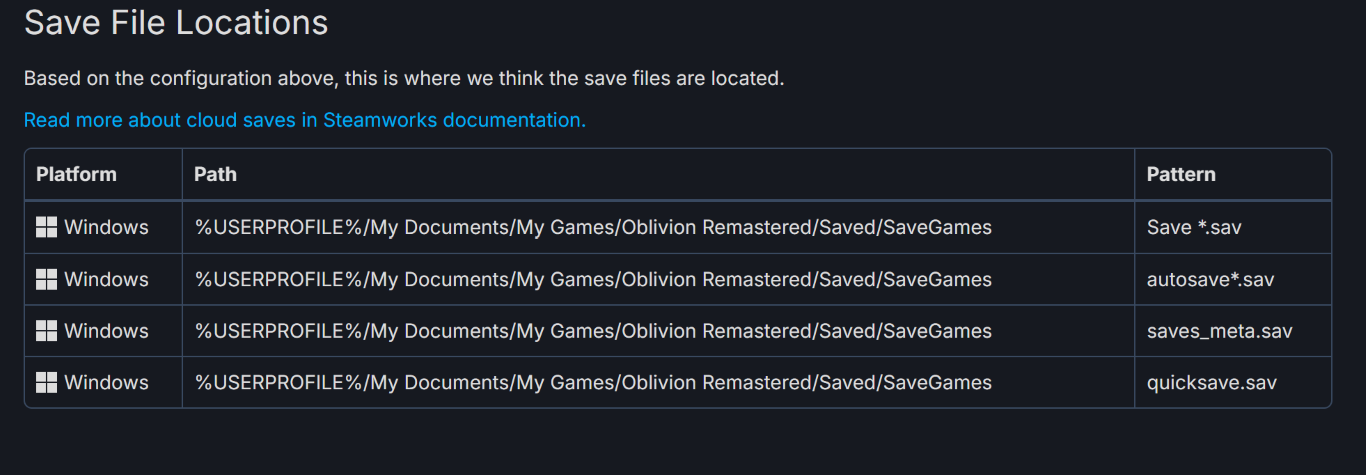
Task: Click the Platform column header
Action: [76, 174]
